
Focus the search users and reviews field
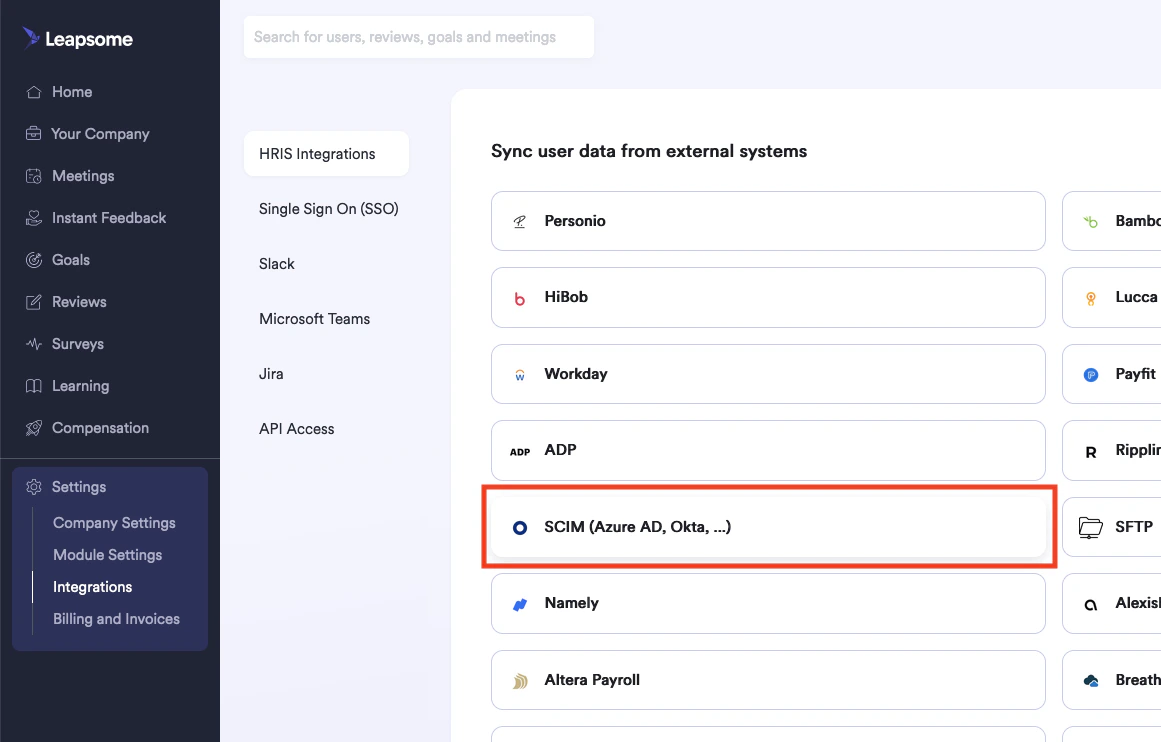[x=418, y=37]
